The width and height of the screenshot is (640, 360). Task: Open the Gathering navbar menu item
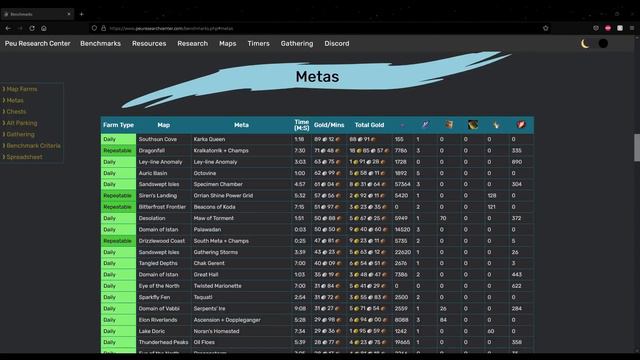[x=297, y=43]
